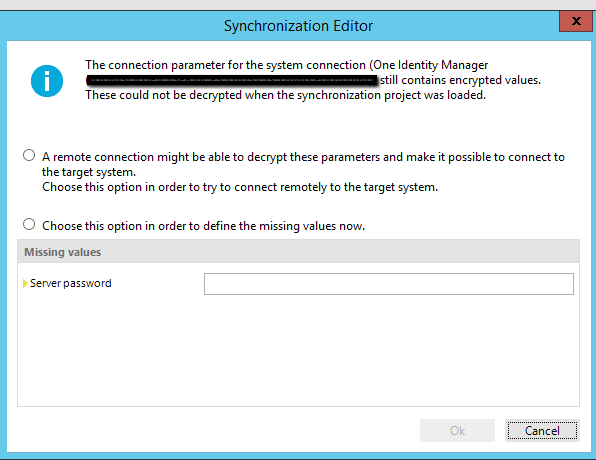Close the Synchronization Editor dialog with X
The height and width of the screenshot is (460, 596).
[x=575, y=21]
